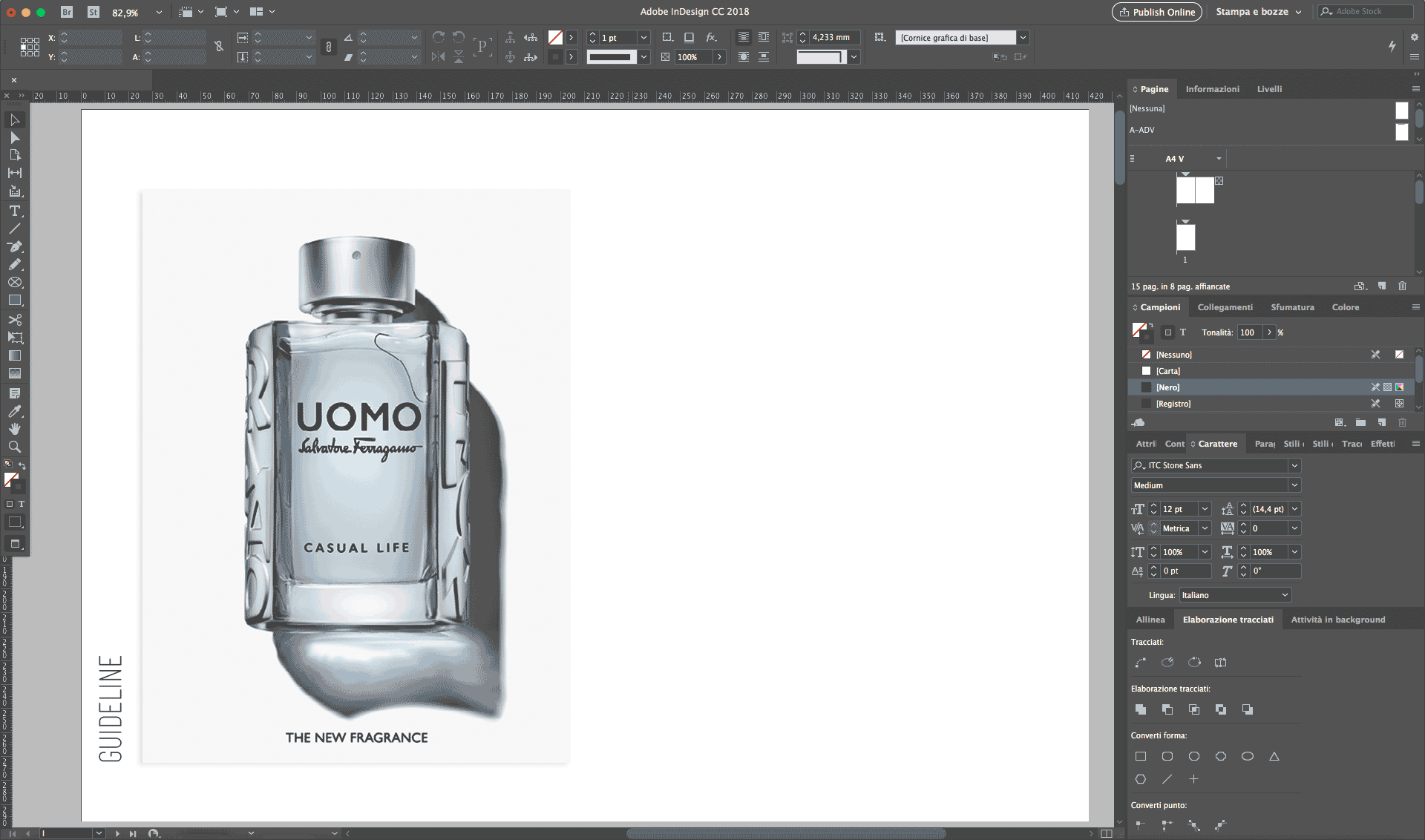Open the Stampa e bozze workspace dropdown
The height and width of the screenshot is (840, 1425).
pos(1259,12)
